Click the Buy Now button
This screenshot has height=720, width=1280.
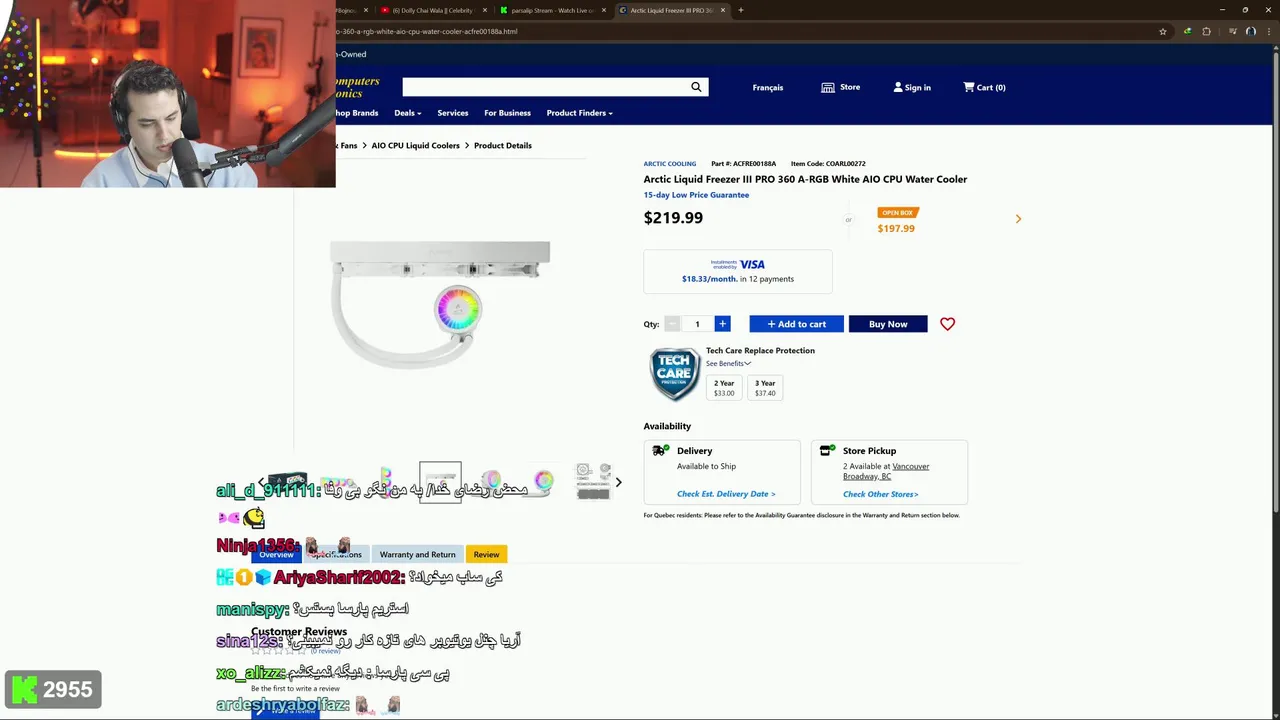pyautogui.click(x=888, y=324)
